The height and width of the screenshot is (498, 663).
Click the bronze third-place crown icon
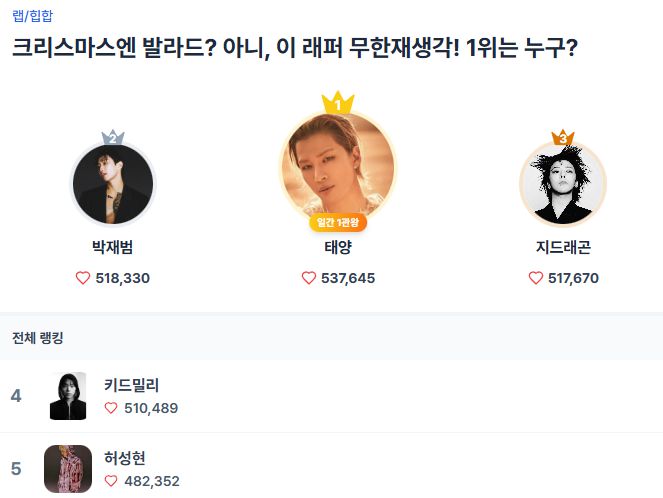pos(563,137)
